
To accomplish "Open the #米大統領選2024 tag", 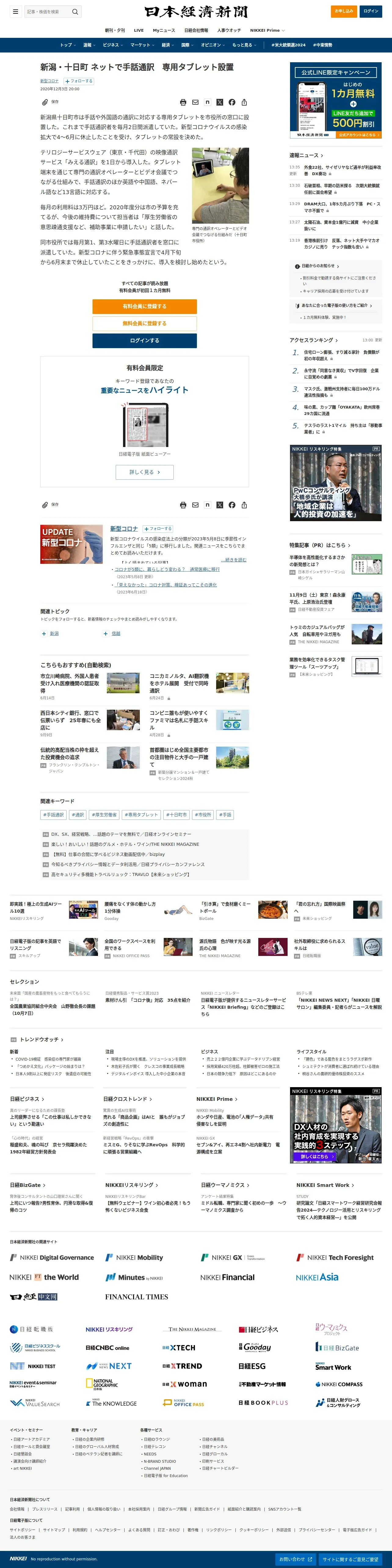I will pyautogui.click(x=289, y=45).
